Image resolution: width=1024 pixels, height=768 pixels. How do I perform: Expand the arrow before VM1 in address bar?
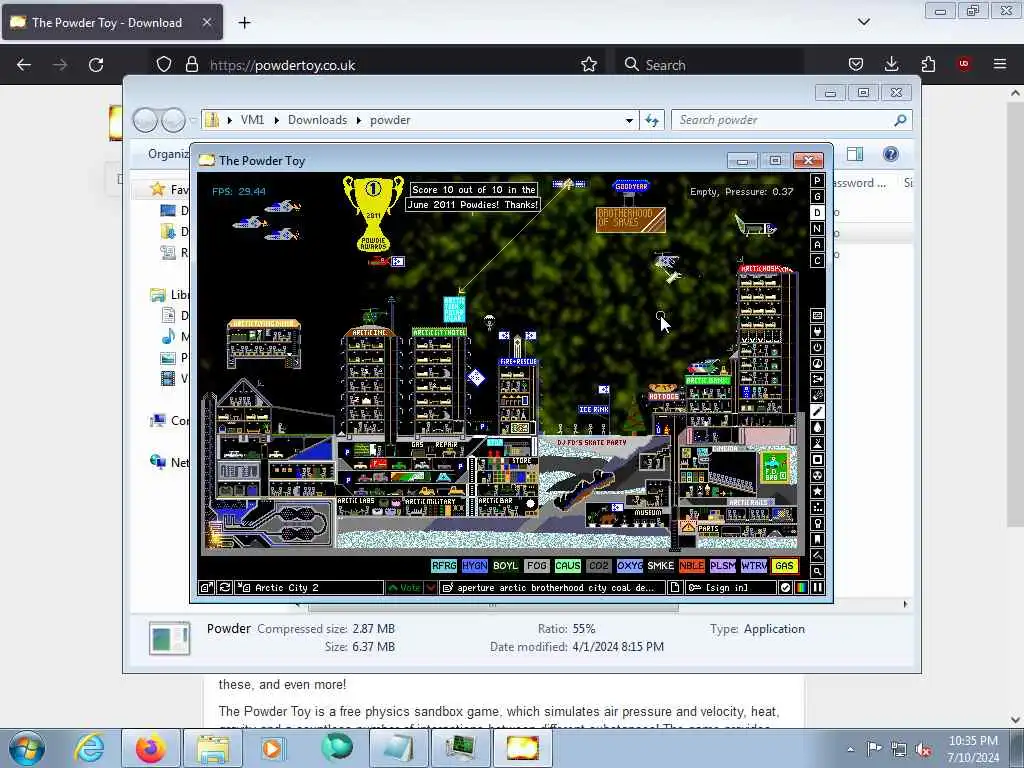point(229,120)
